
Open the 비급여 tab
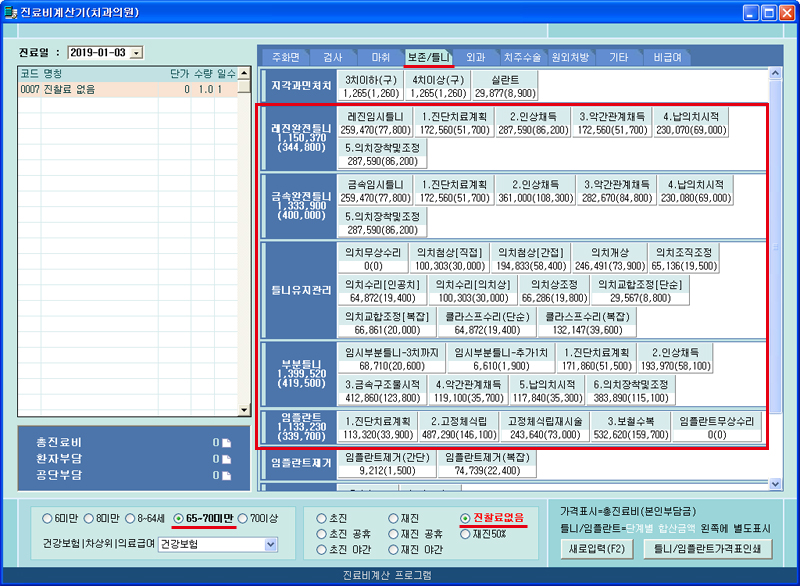[x=669, y=57]
